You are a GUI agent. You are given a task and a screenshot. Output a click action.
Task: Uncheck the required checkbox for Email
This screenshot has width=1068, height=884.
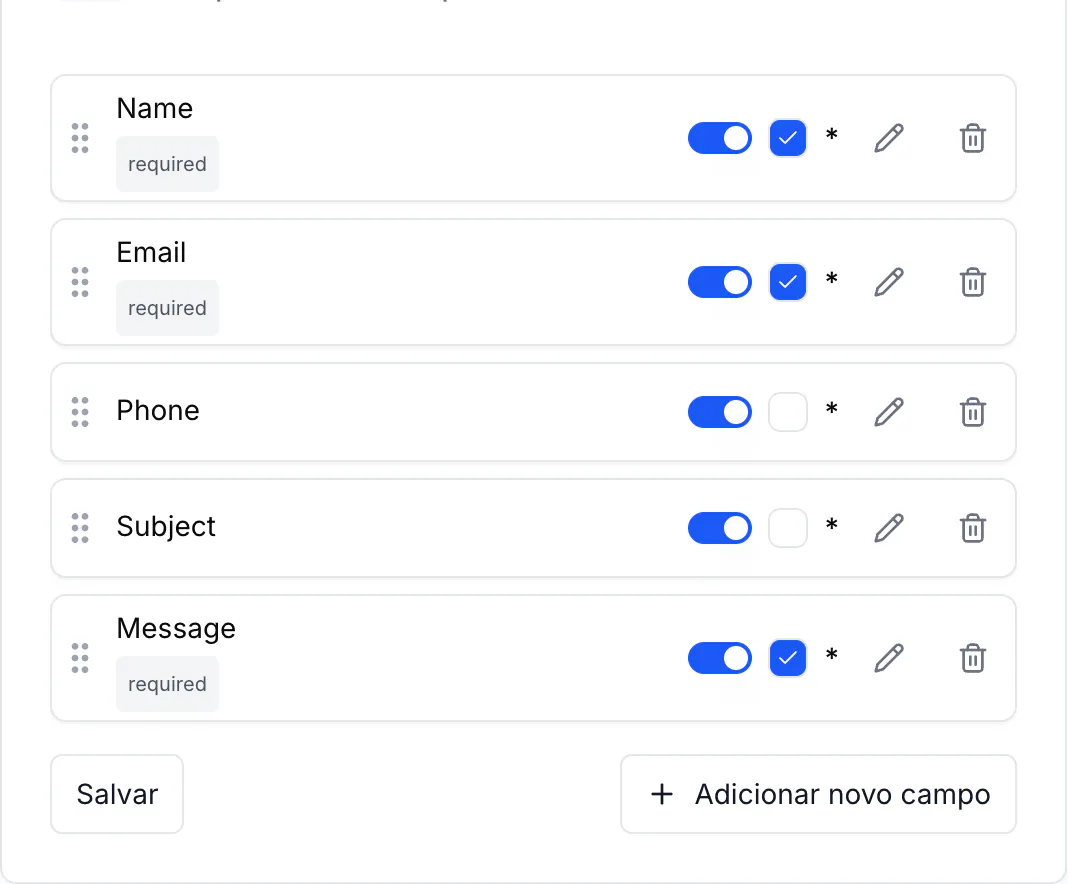click(x=788, y=282)
